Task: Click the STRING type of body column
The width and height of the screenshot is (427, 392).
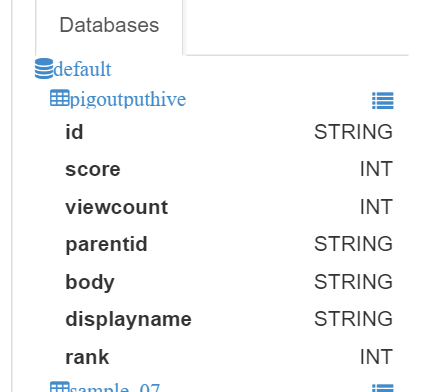Action: 353,282
